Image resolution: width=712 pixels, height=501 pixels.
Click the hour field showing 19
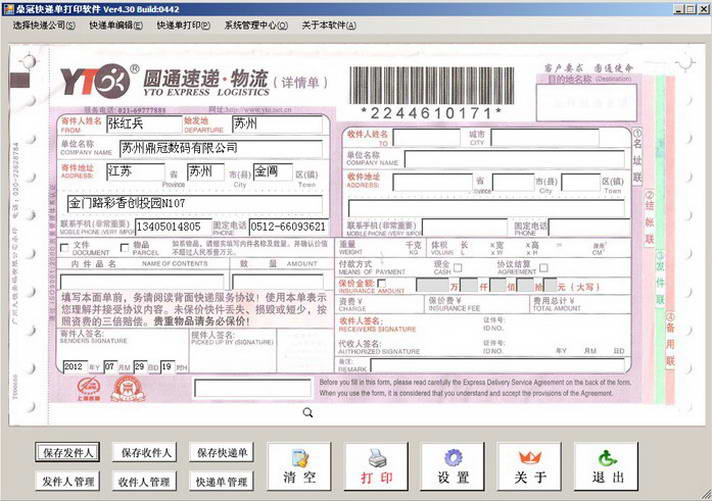pos(168,367)
